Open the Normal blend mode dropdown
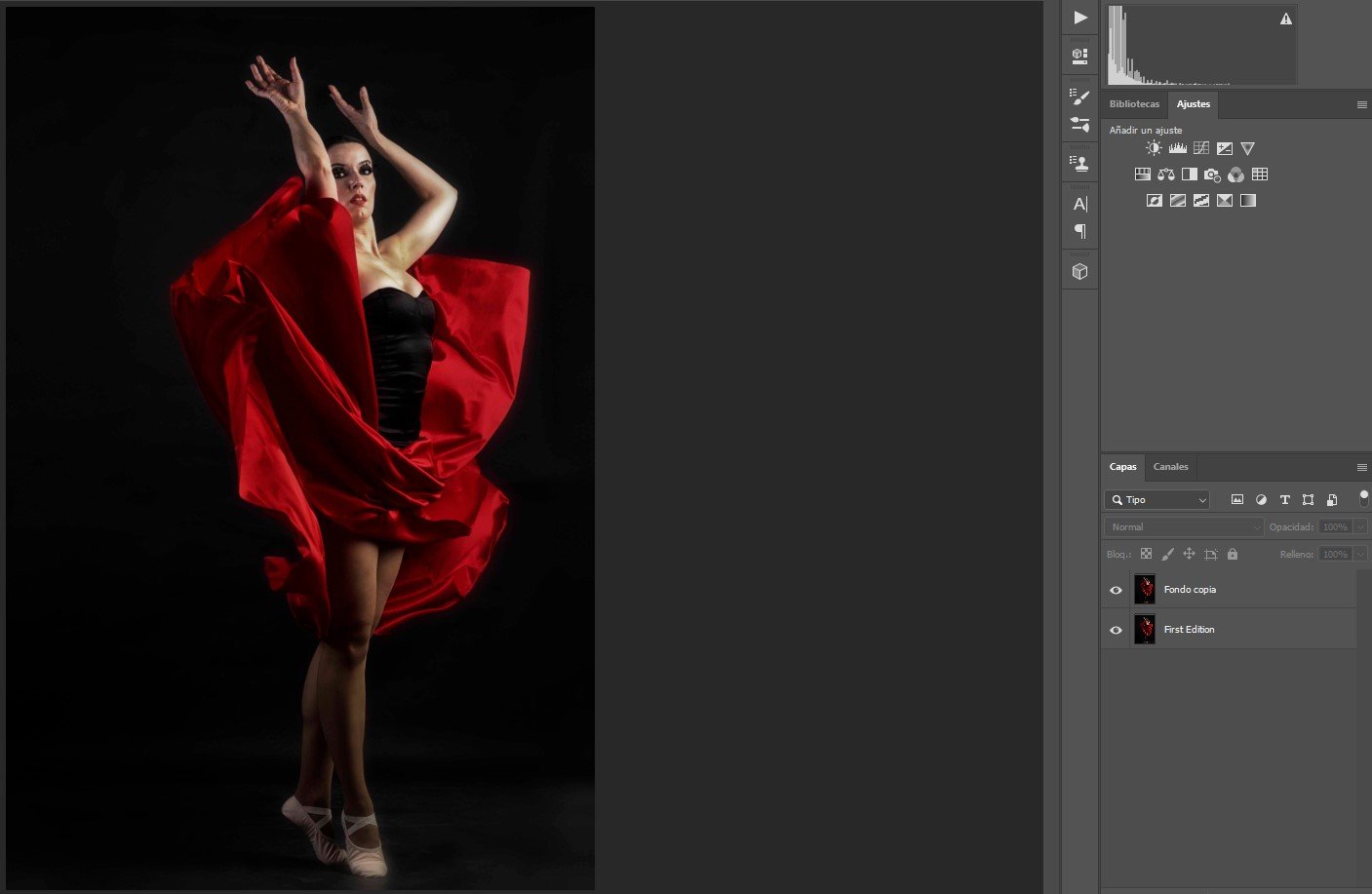 pos(1184,527)
